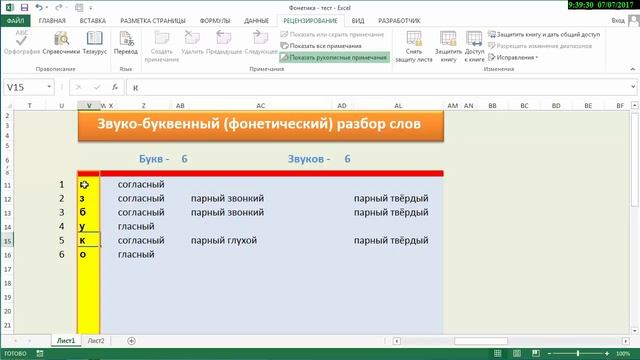This screenshot has height=360, width=640.
Task: Go to Следующее comment
Action: pos(260,42)
